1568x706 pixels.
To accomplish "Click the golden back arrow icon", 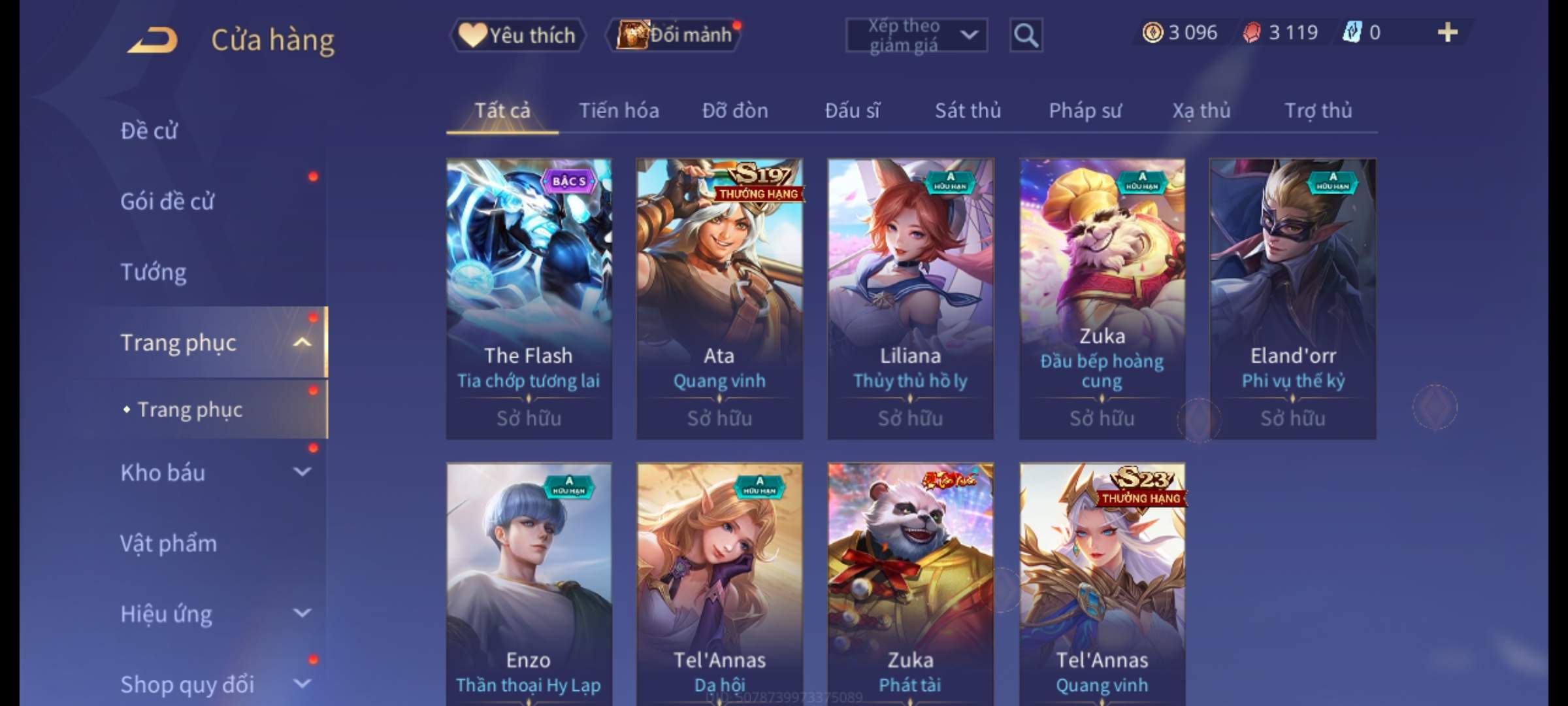I will pyautogui.click(x=153, y=40).
